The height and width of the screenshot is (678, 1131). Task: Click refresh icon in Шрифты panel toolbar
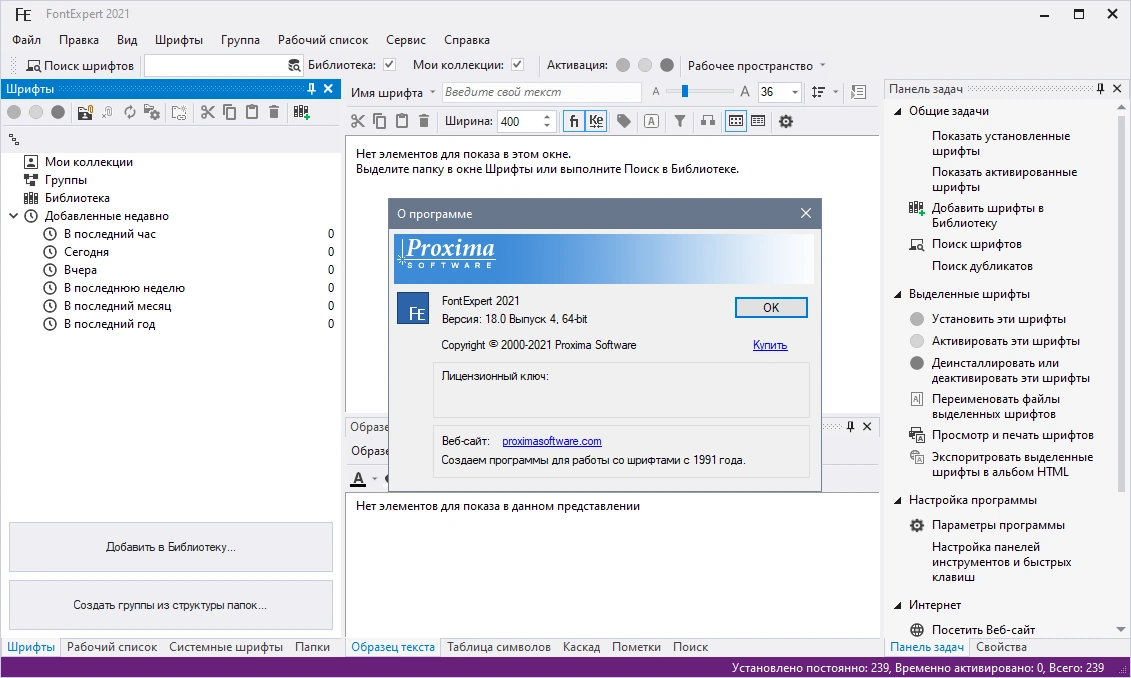coord(130,112)
